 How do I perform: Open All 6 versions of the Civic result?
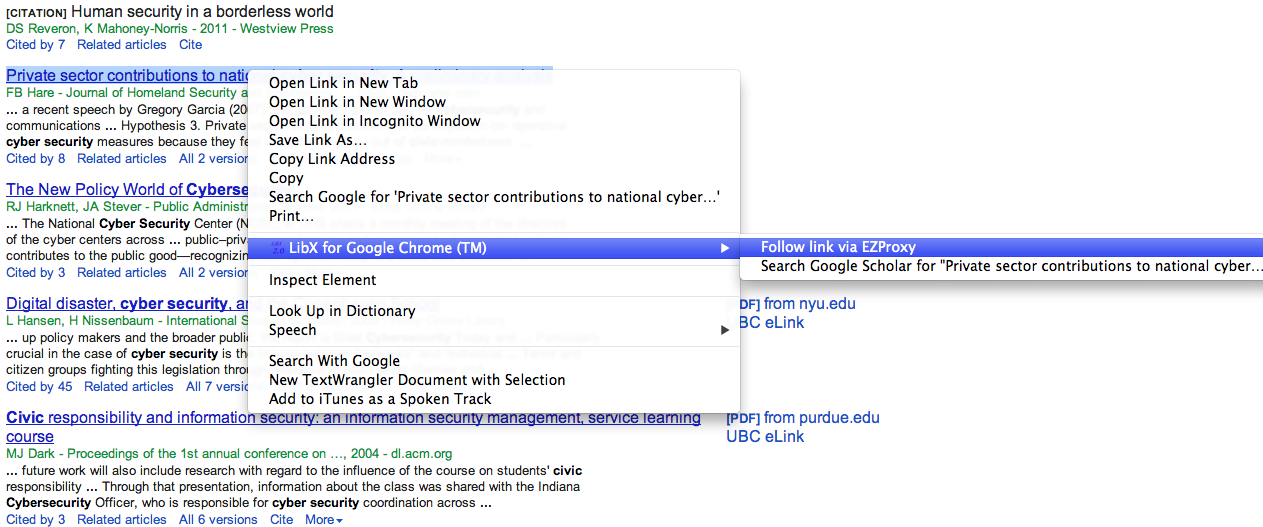point(218,520)
